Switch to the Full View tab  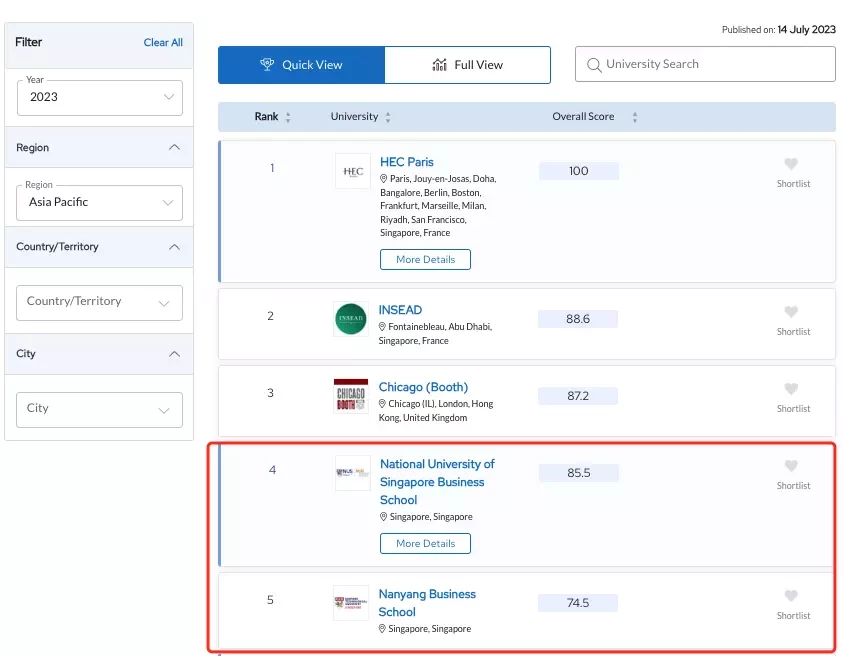pos(468,65)
